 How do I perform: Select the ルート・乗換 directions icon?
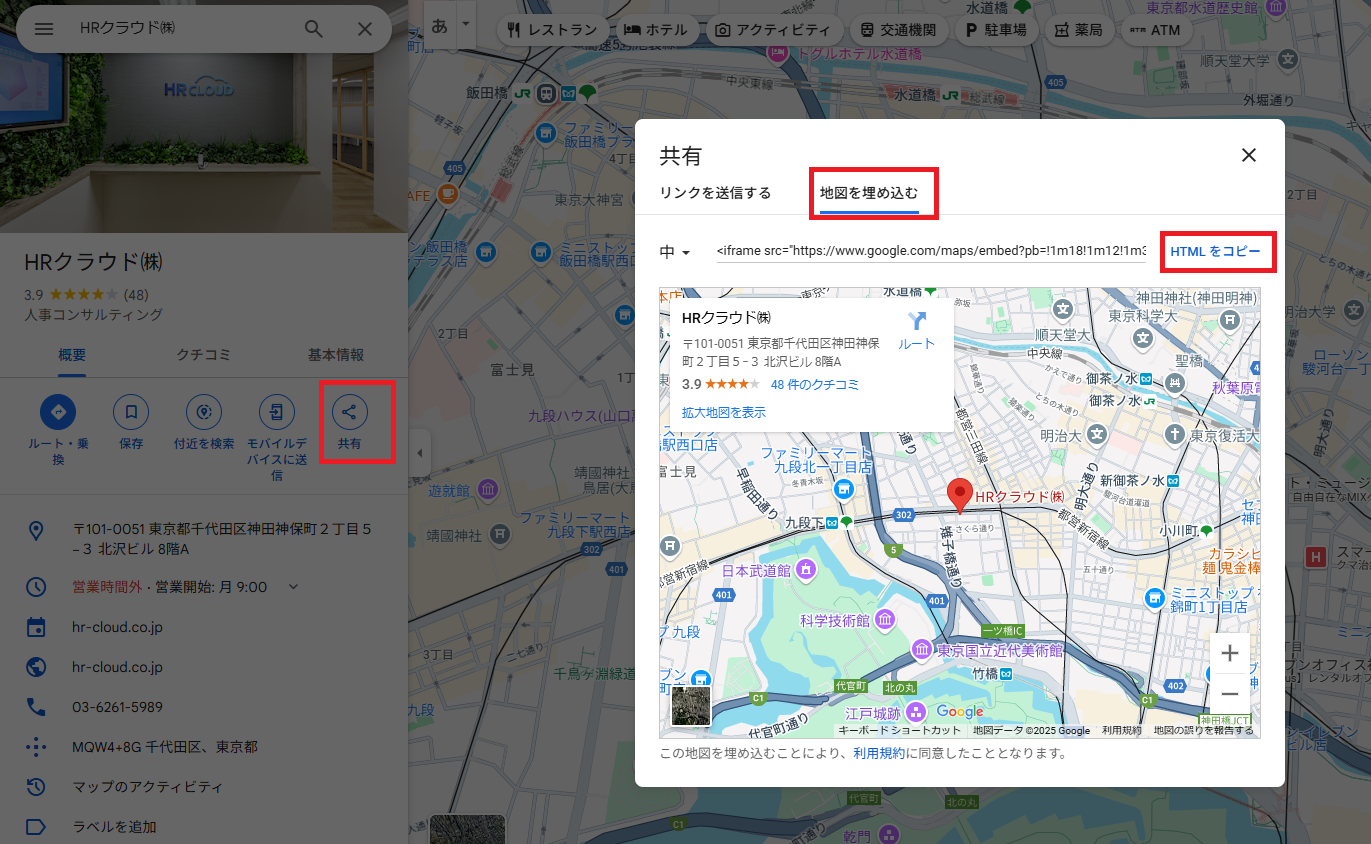tap(57, 414)
